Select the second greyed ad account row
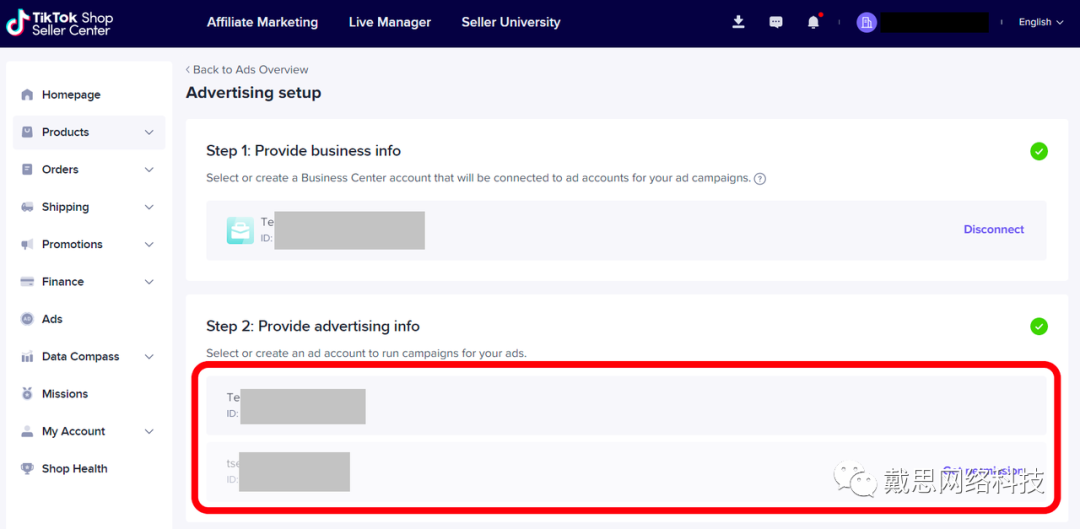Screen dimensions: 1080x529 click(626, 473)
